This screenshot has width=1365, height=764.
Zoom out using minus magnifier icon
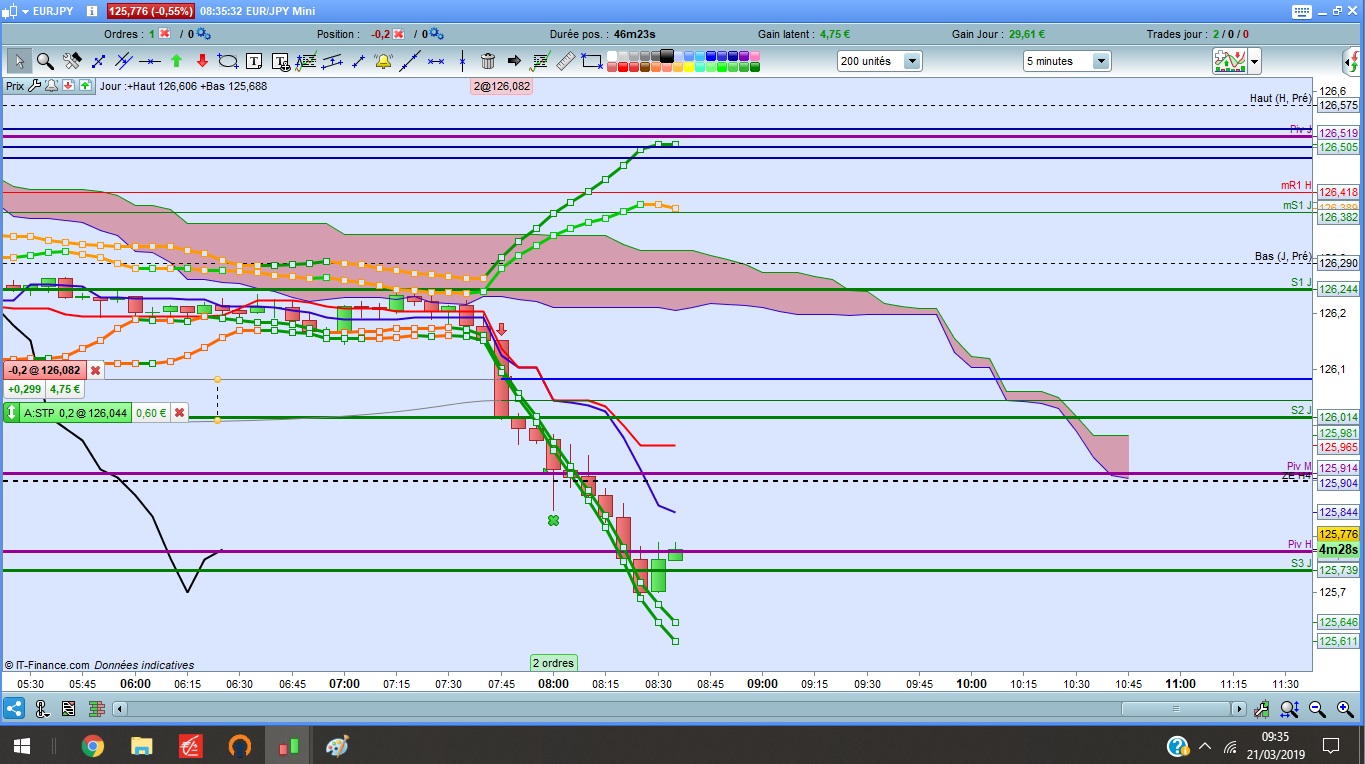1318,709
